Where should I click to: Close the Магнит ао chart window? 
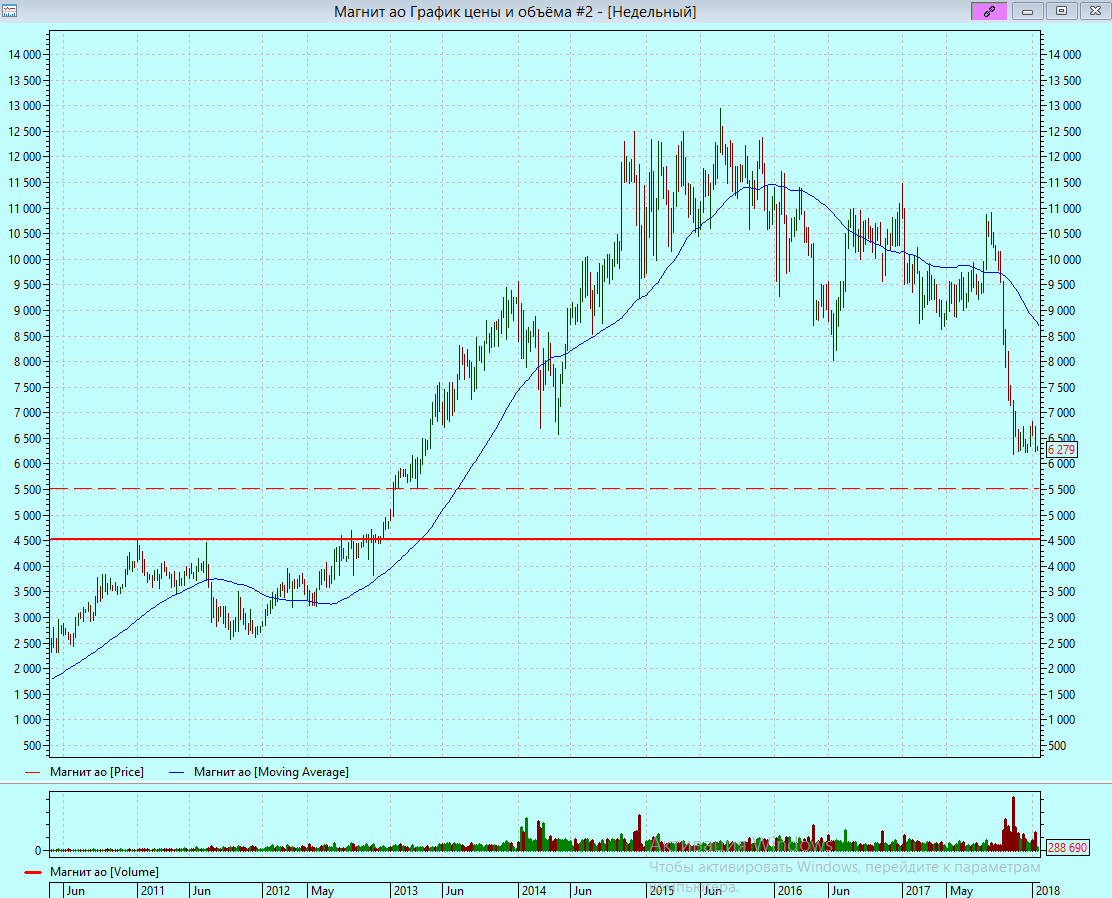point(1095,11)
